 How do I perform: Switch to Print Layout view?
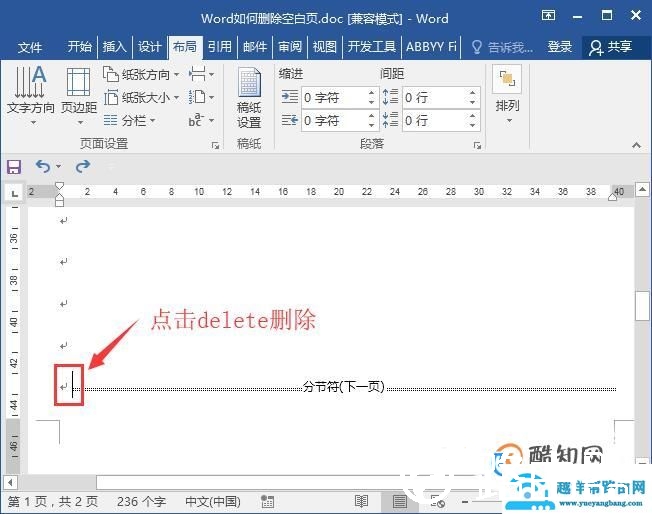(x=400, y=502)
